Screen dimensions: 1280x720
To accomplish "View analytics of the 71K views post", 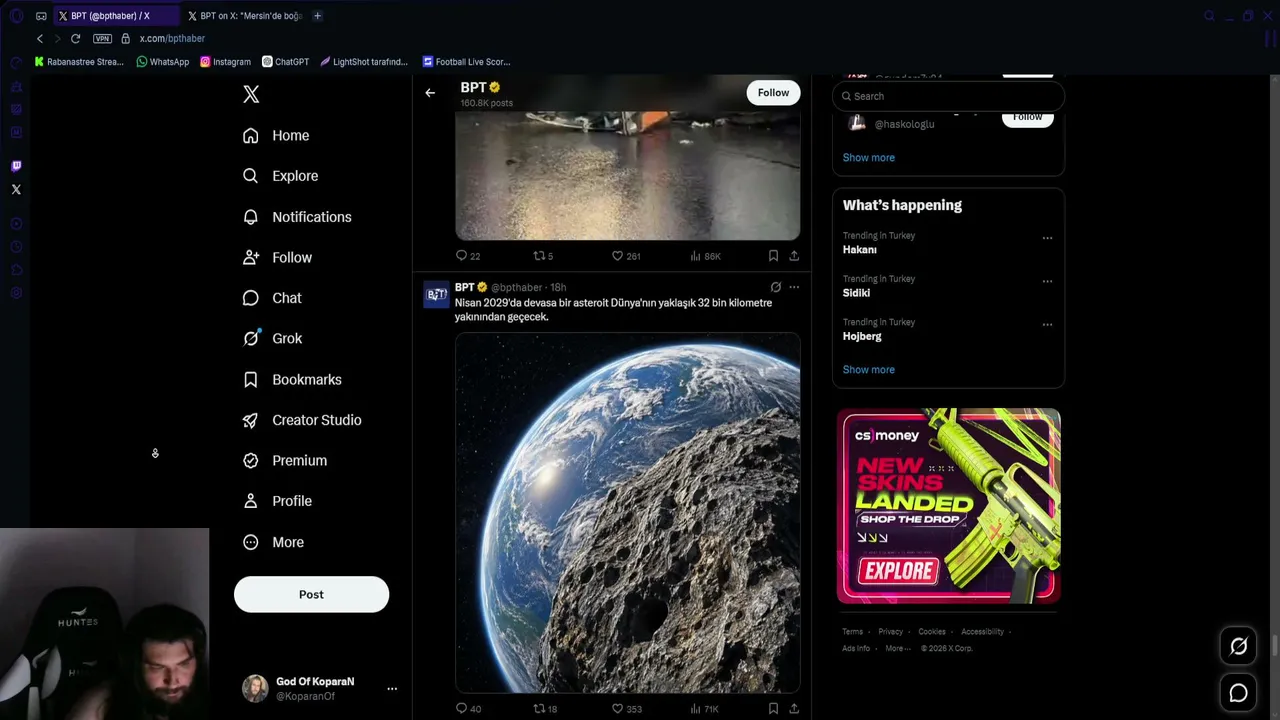I will click(x=705, y=709).
